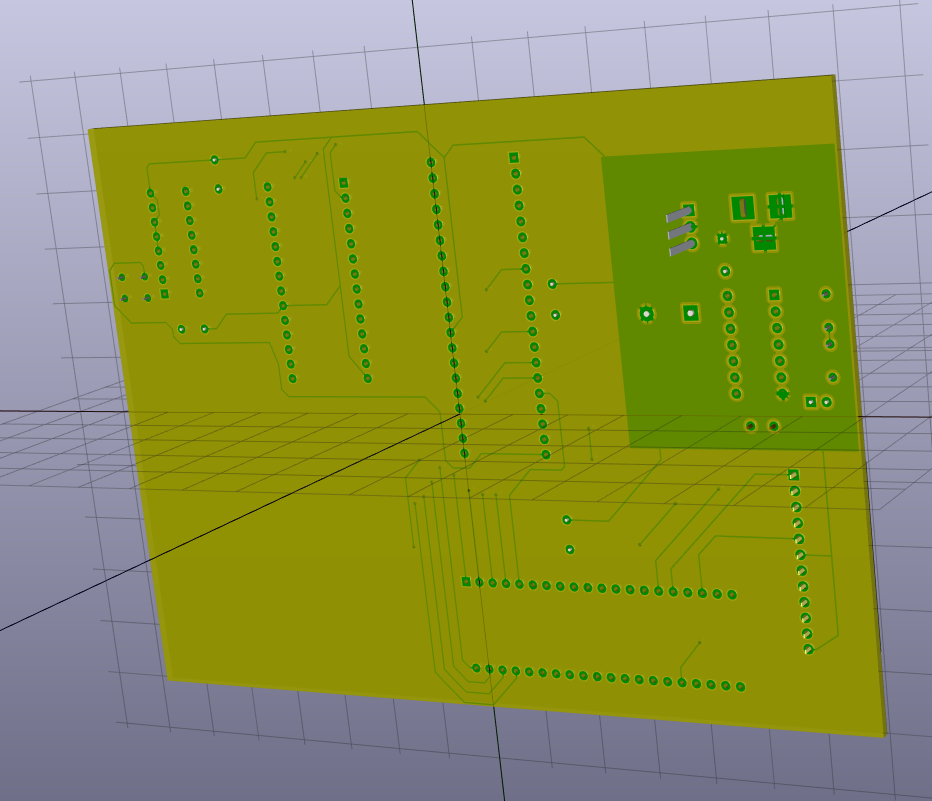Click the tan rectangular SMD pad in green zone
Image resolution: width=932 pixels, height=801 pixels.
[742, 208]
